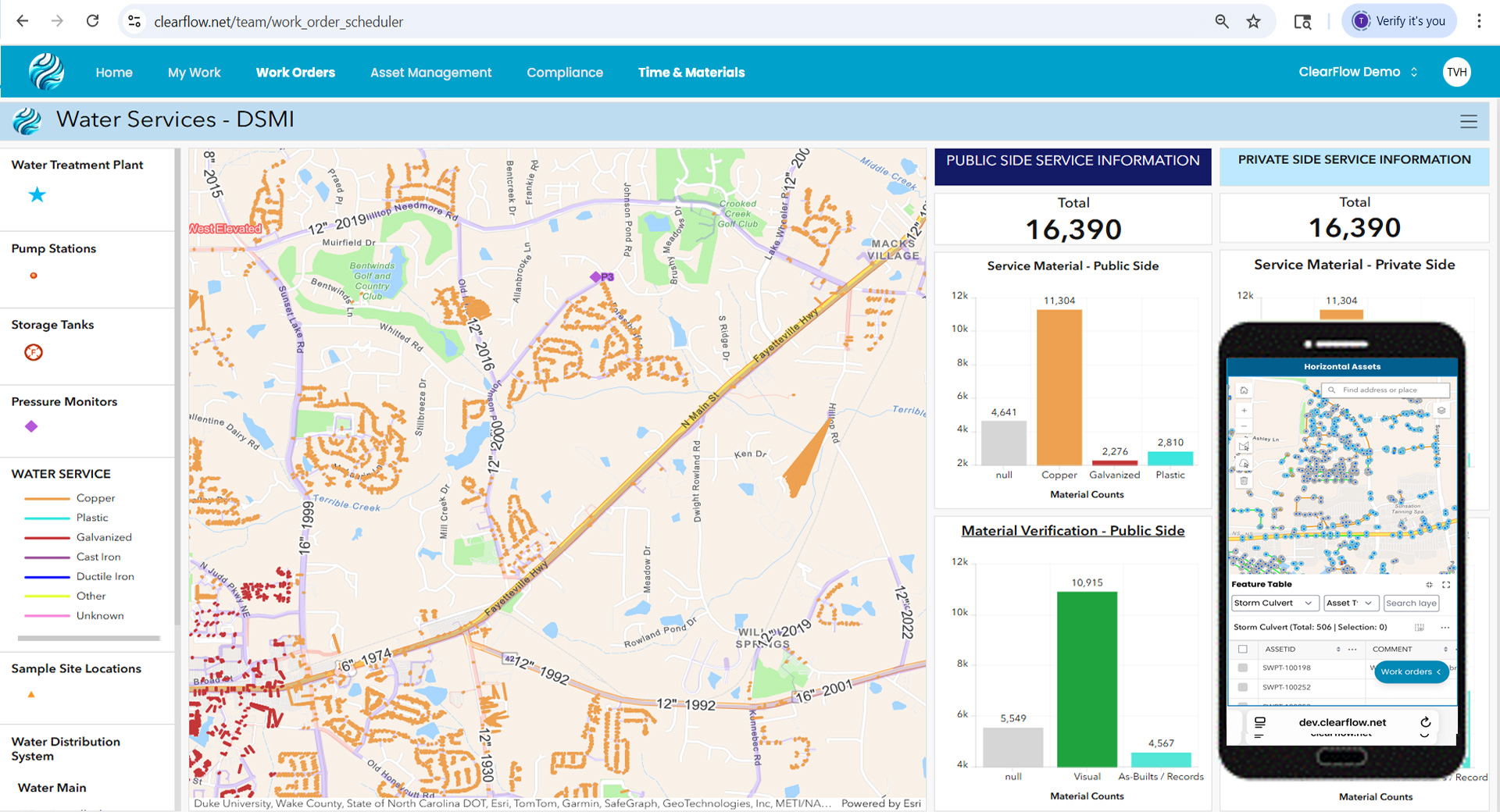The image size is (1500, 812).
Task: Expand Feature Table to fullscreen icon
Action: point(1446,584)
